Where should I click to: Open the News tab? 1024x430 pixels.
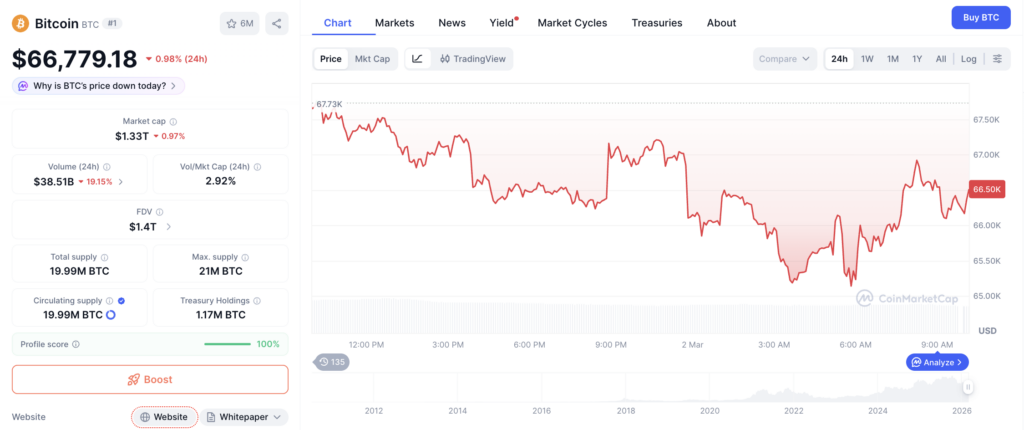452,23
